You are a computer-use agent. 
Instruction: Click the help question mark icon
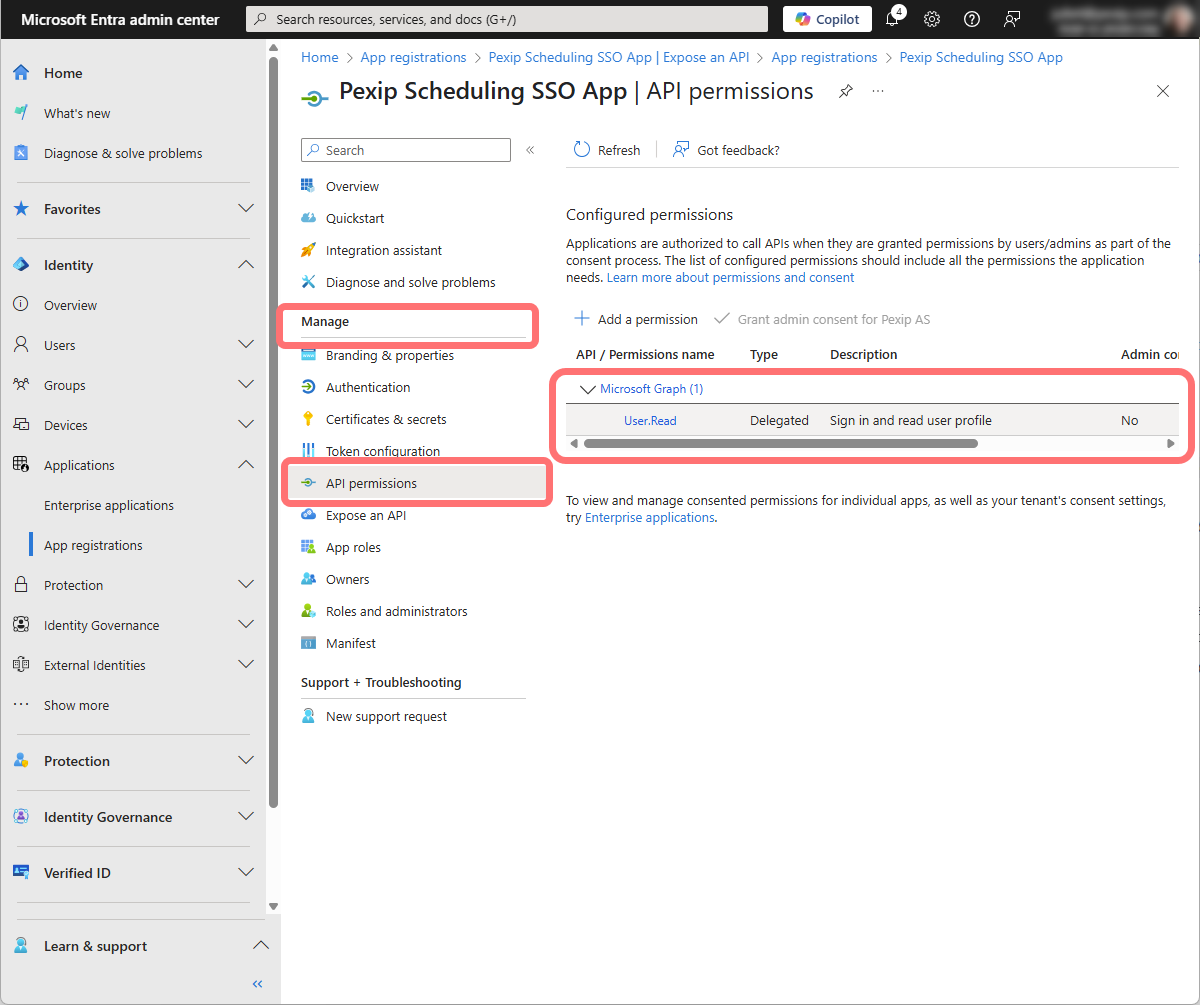pyautogui.click(x=971, y=19)
